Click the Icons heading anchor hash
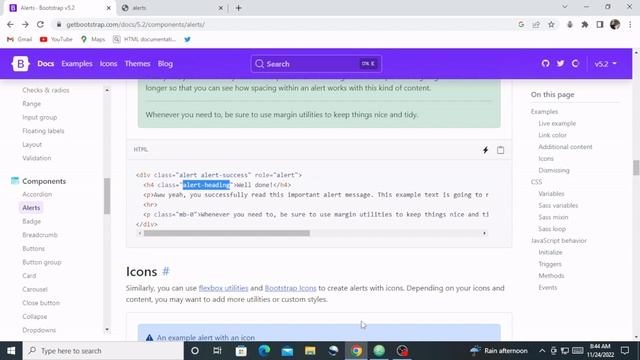The width and height of the screenshot is (640, 360). 166,271
